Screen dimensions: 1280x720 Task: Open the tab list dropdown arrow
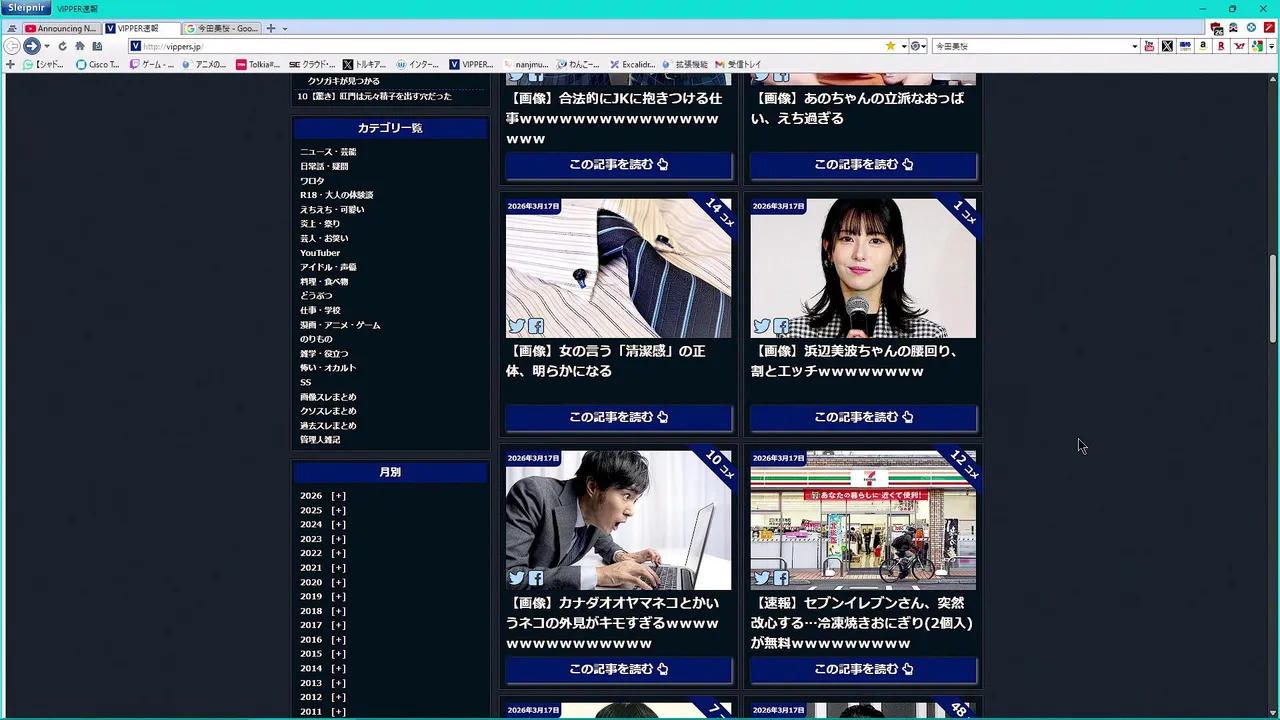285,29
